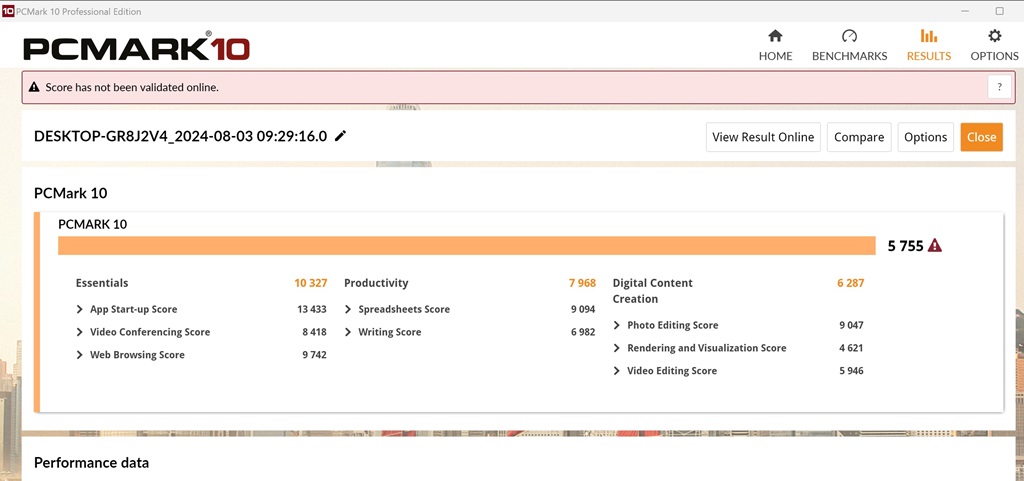1024x481 pixels.
Task: Click the Essentials score 10 327
Action: 310,283
